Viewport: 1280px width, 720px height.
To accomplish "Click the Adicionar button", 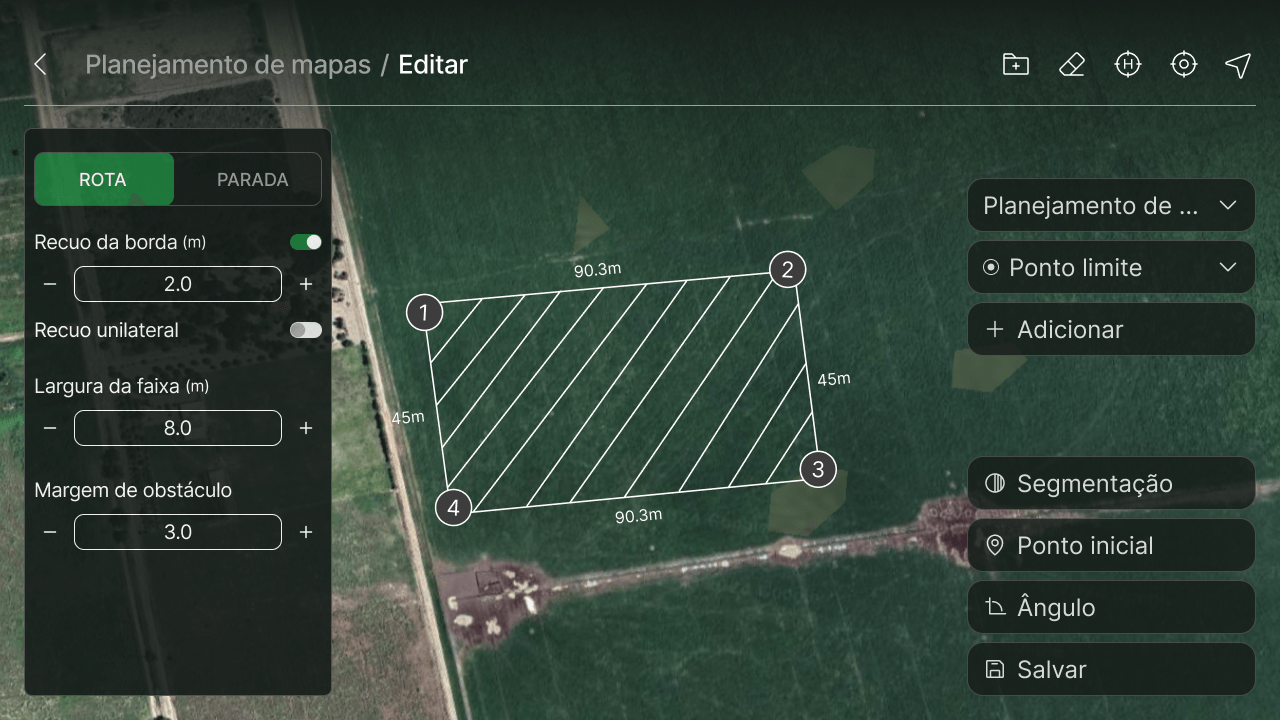I will click(x=1111, y=330).
